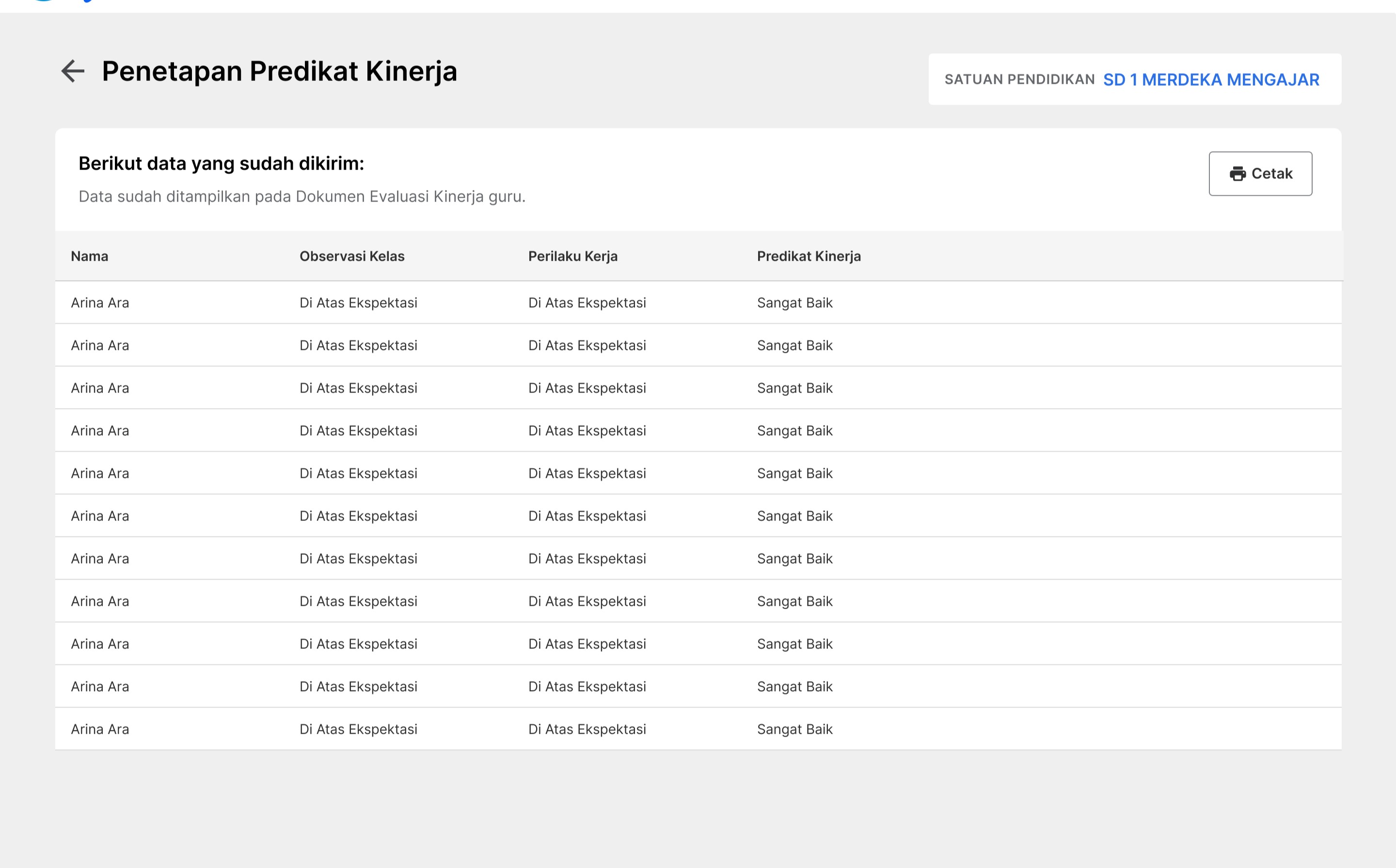Select the Perilaku Kerja column header

tap(573, 256)
